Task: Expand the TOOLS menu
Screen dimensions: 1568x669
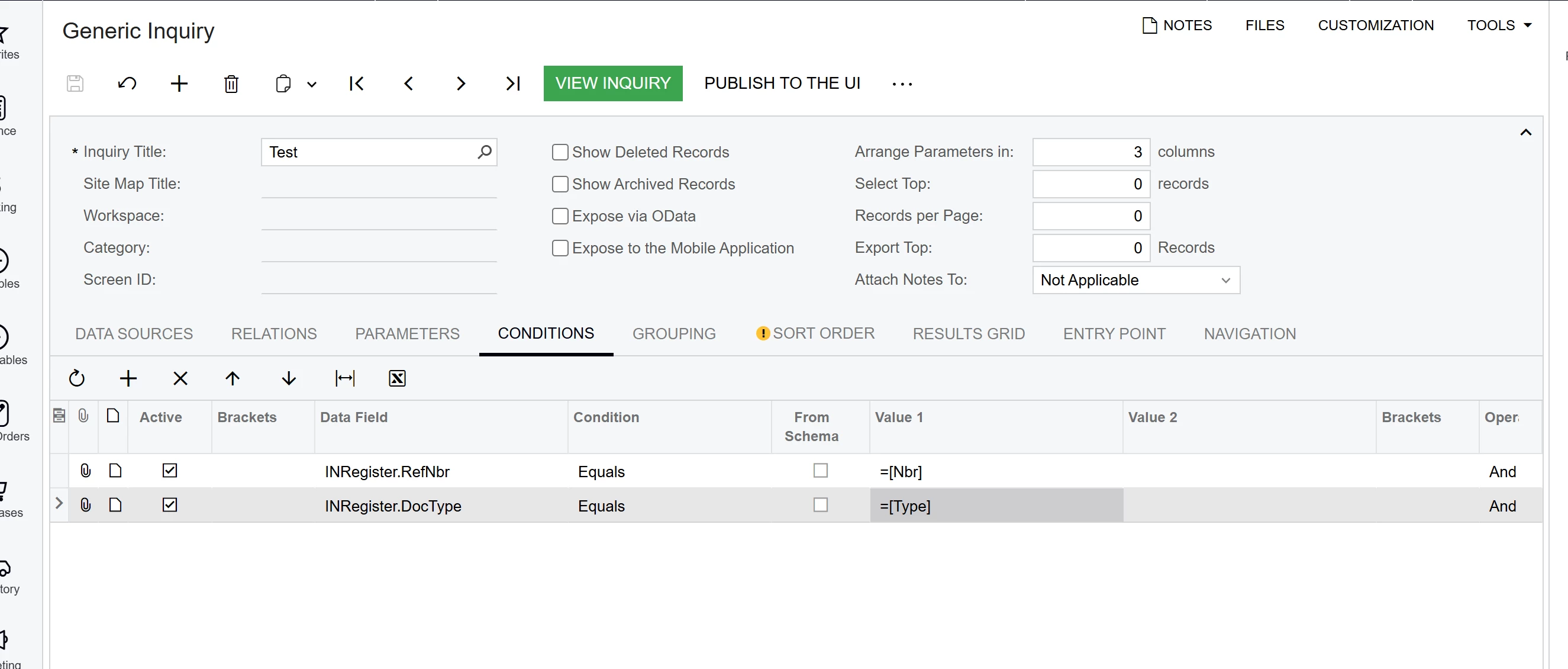Action: pos(1498,25)
